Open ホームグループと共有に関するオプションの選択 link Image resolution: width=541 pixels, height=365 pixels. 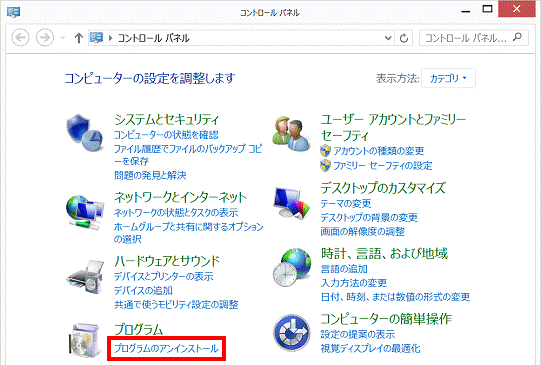(x=189, y=233)
